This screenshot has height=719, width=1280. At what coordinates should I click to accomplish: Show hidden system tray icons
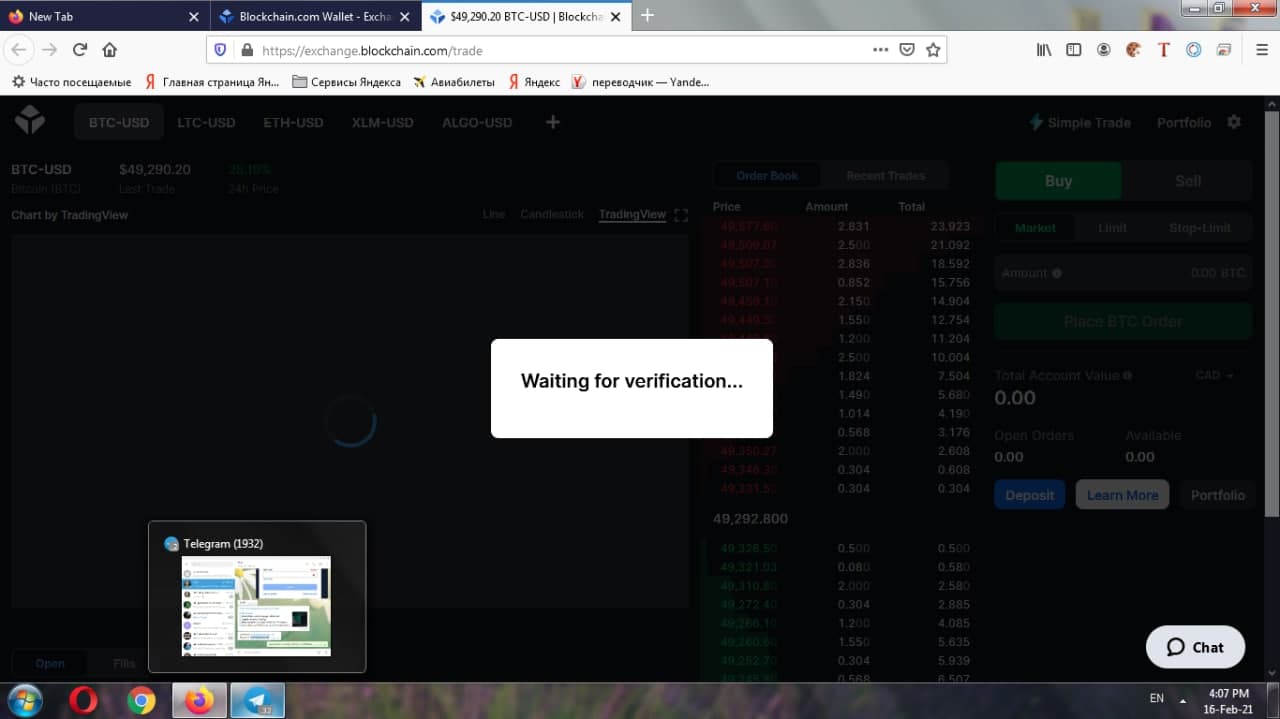tap(1183, 699)
